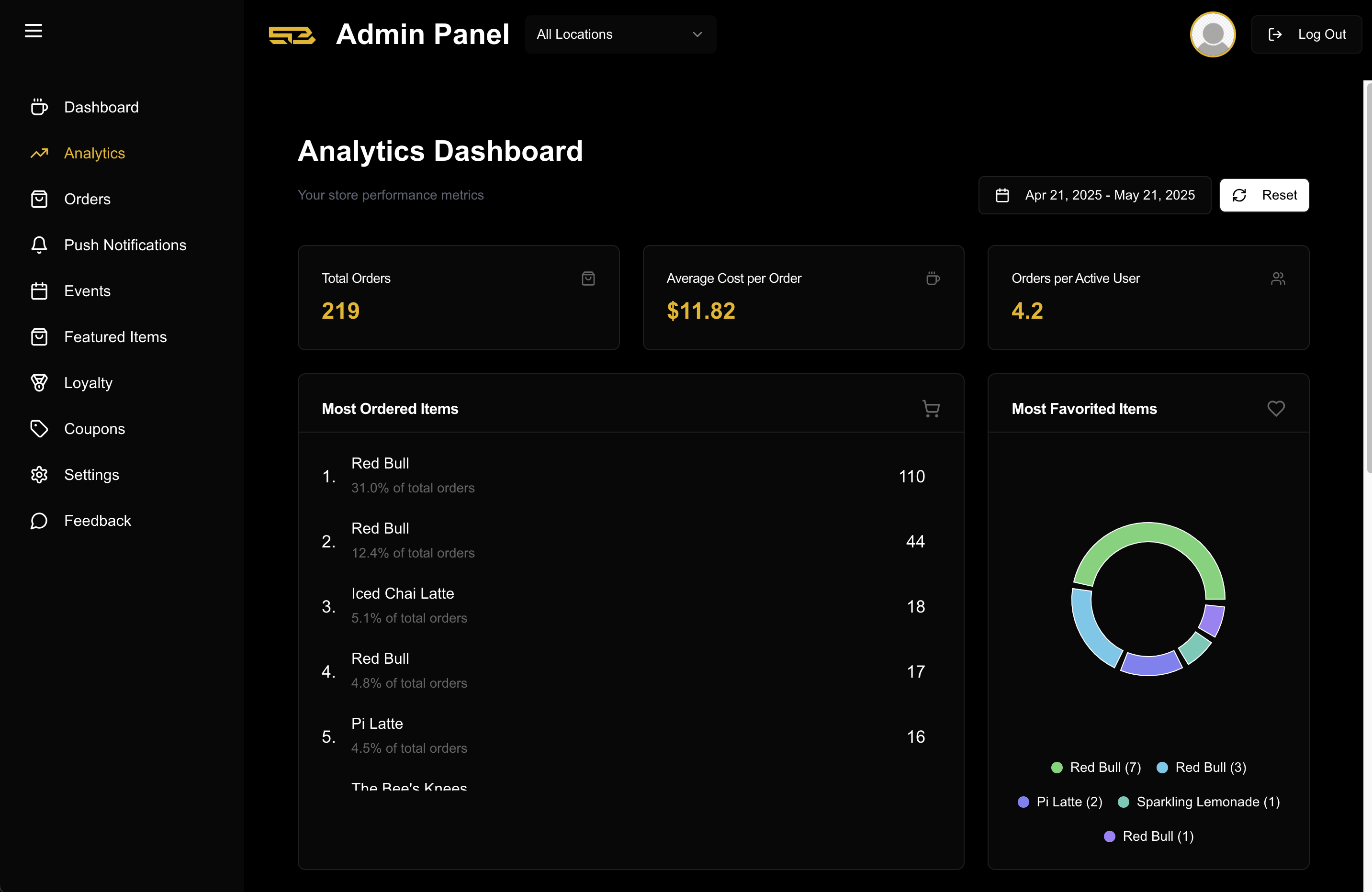
Task: Click the Featured Items bag icon
Action: coord(39,337)
